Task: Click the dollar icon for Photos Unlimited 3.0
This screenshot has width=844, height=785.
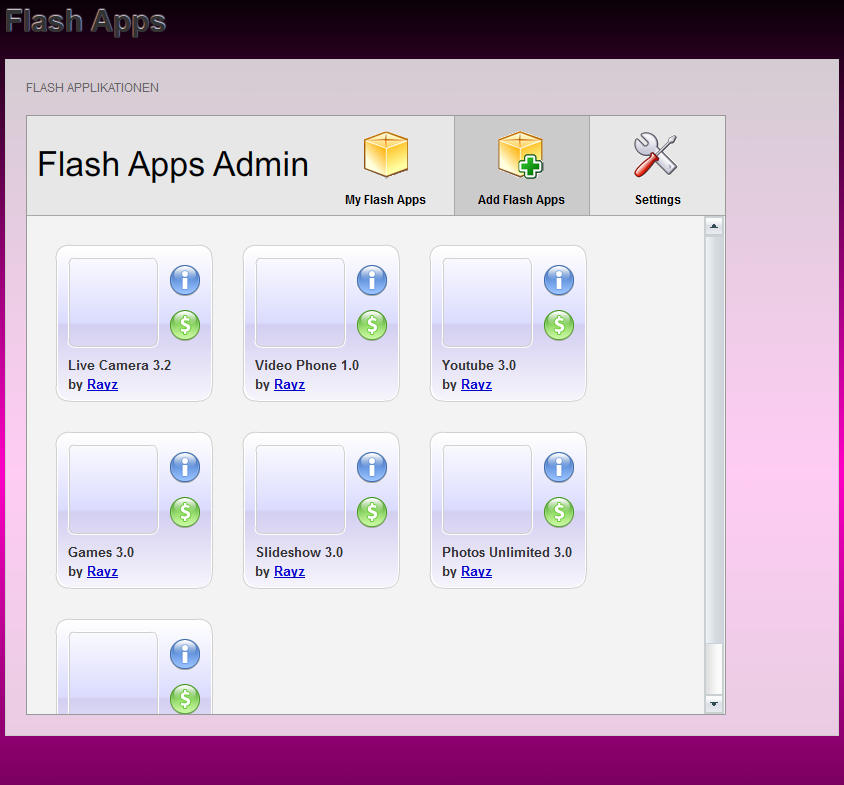Action: pos(559,512)
